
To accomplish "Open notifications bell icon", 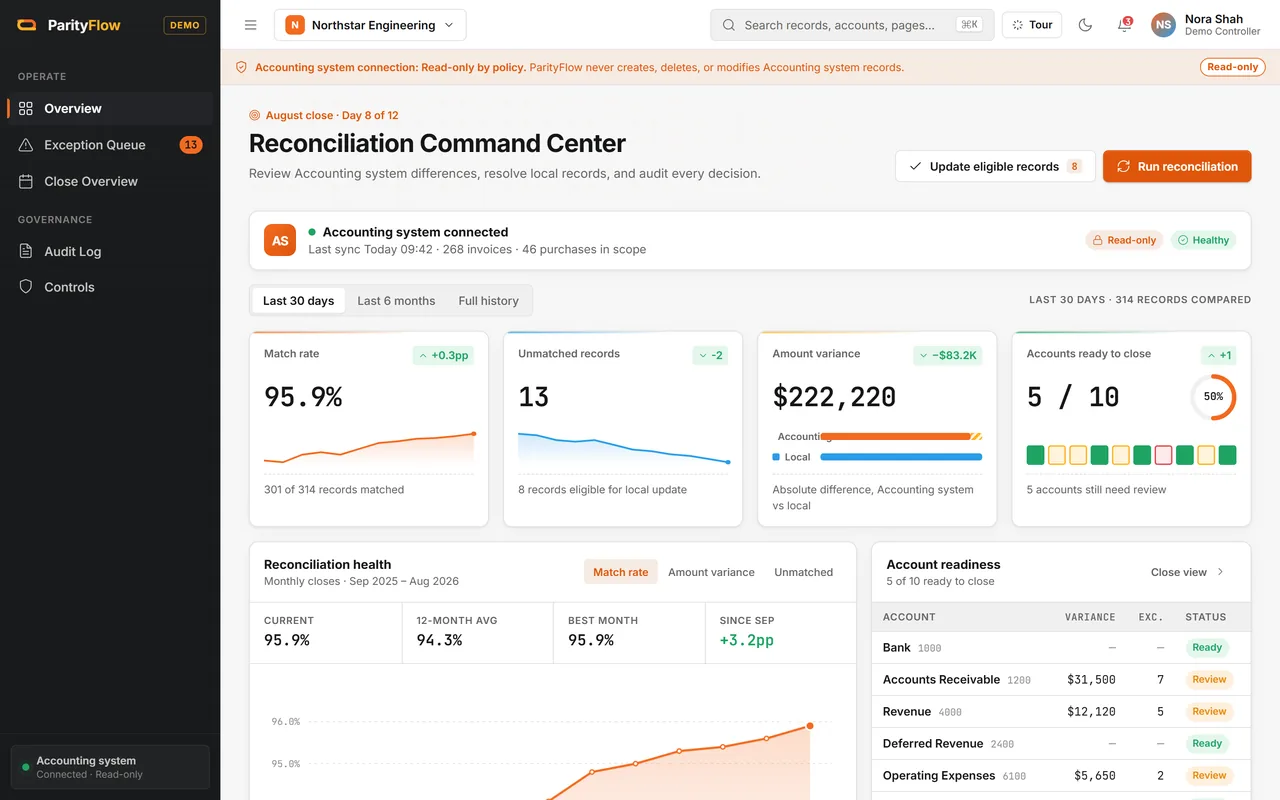I will tap(1124, 25).
